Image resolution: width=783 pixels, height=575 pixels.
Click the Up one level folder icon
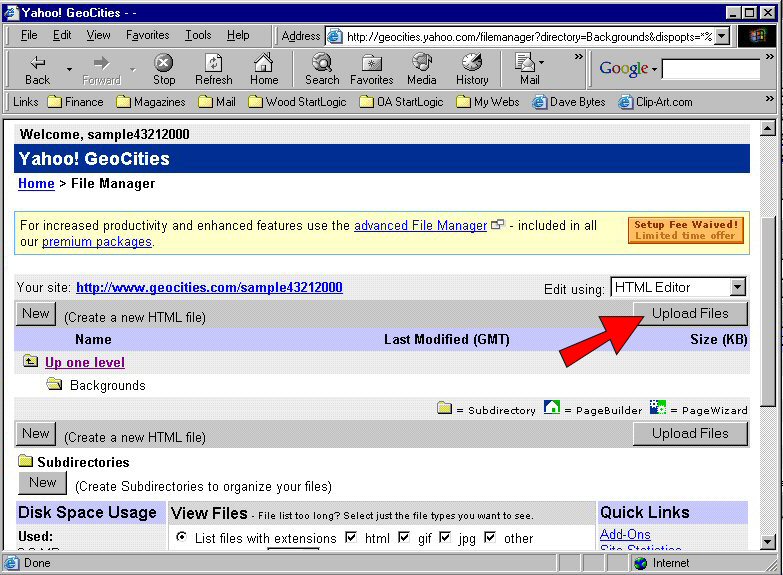[x=30, y=361]
